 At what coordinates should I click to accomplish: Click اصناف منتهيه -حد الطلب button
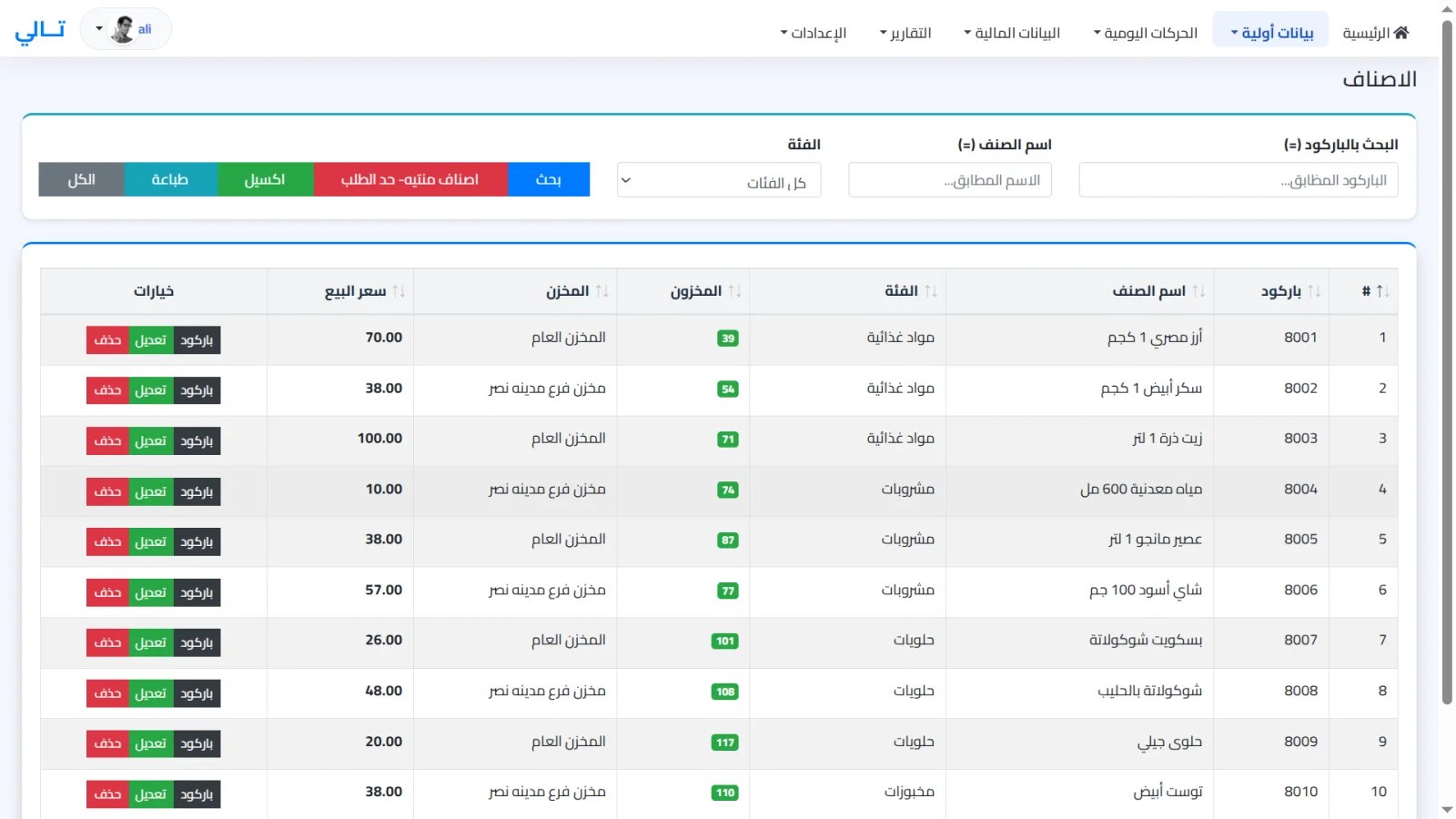pyautogui.click(x=410, y=179)
